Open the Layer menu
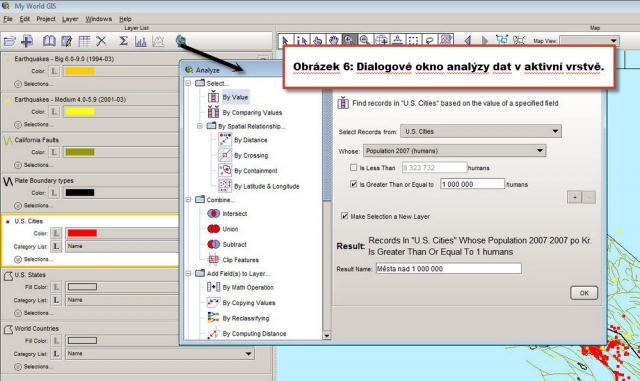The width and height of the screenshot is (640, 381). pyautogui.click(x=70, y=19)
